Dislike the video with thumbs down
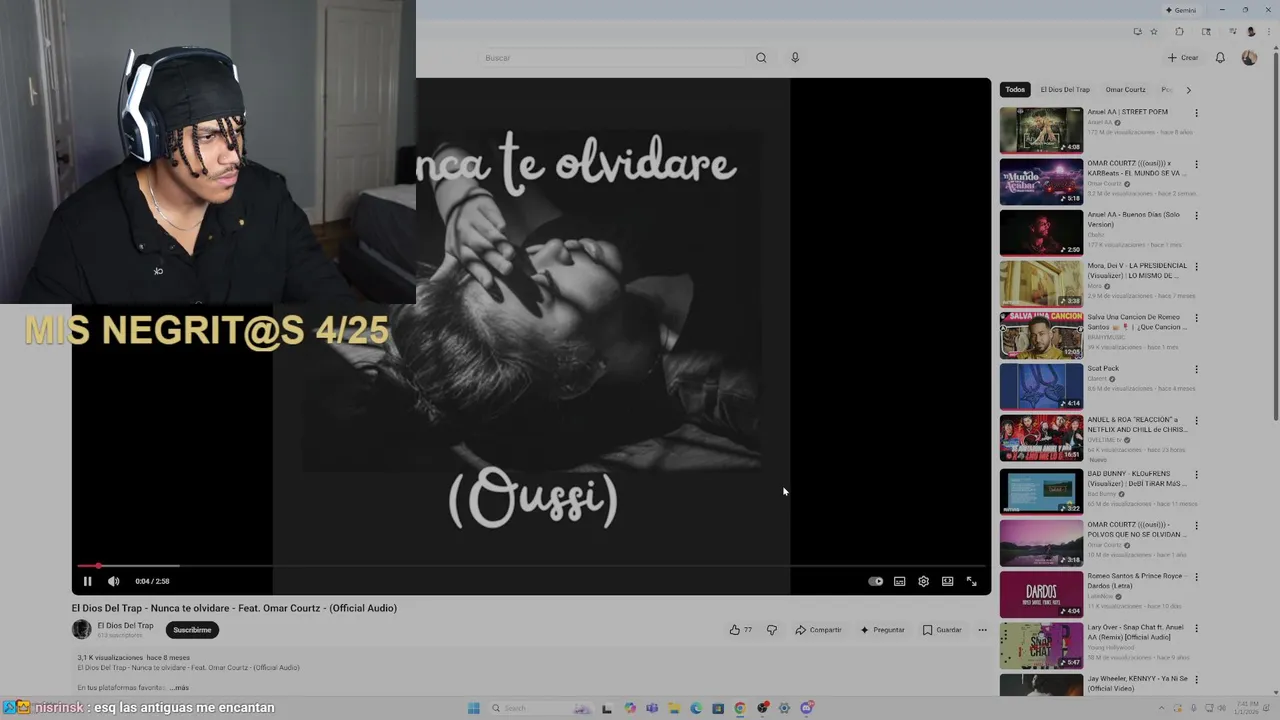Viewport: 1280px width, 720px height. click(771, 630)
